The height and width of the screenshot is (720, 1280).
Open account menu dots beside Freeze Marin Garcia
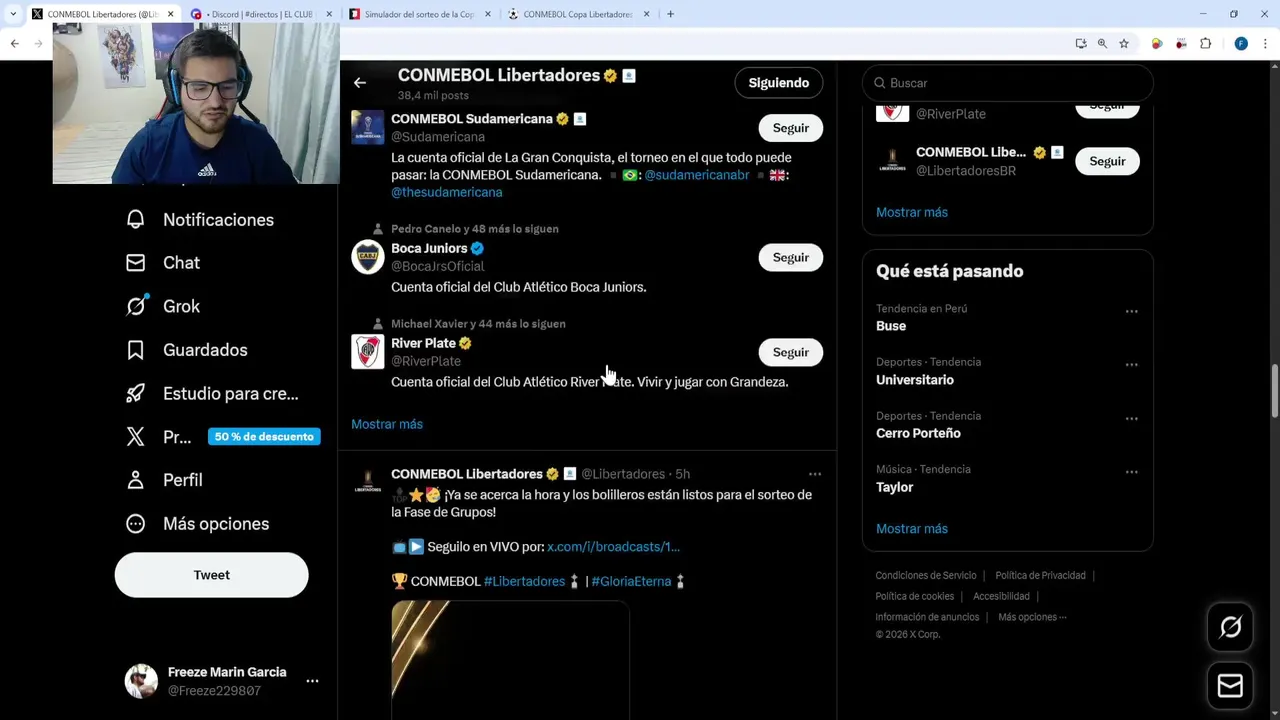[x=312, y=681]
